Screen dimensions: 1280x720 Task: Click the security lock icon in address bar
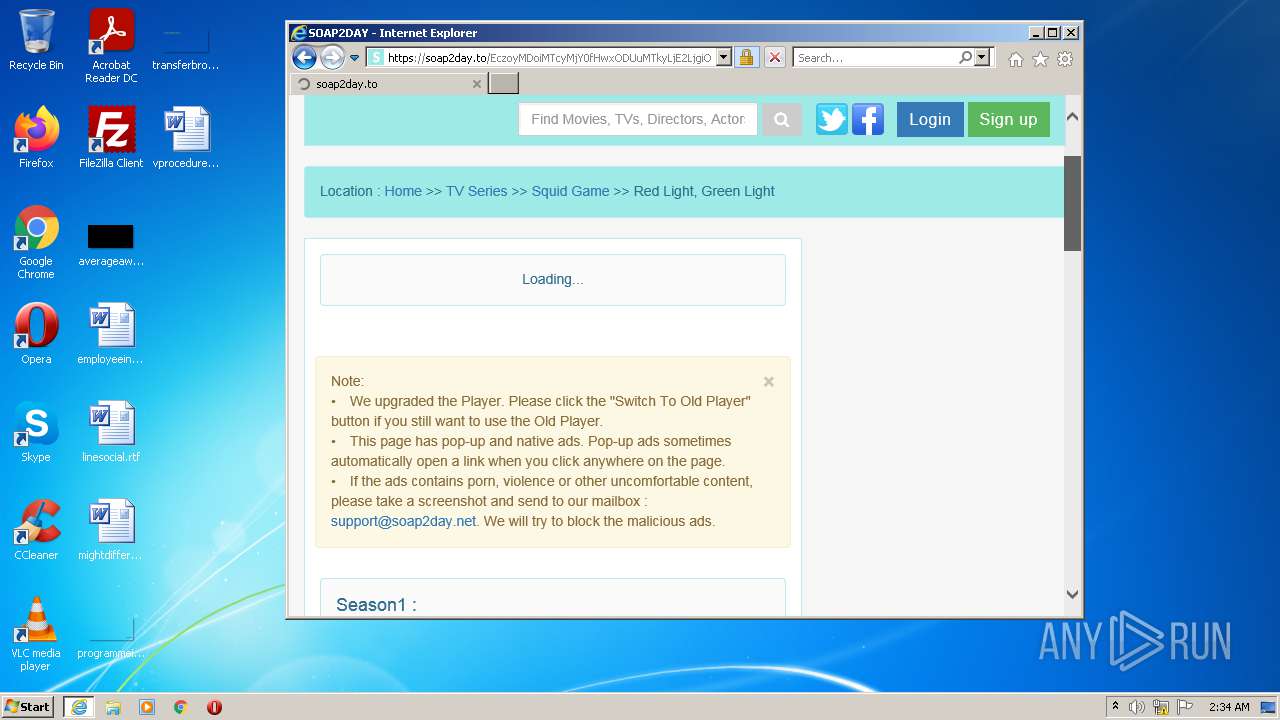[x=746, y=58]
